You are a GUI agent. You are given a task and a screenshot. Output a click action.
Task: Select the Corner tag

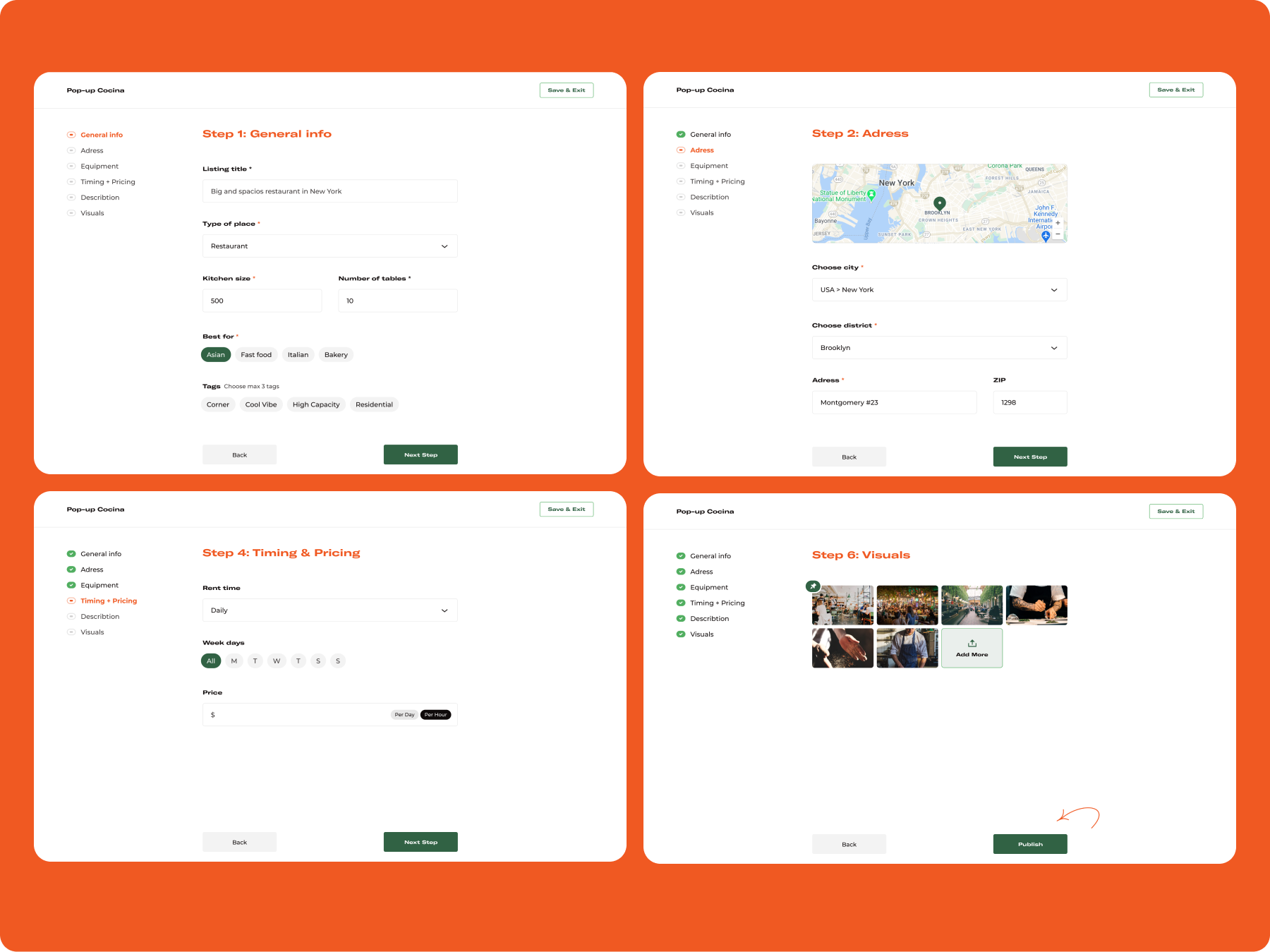coord(218,404)
